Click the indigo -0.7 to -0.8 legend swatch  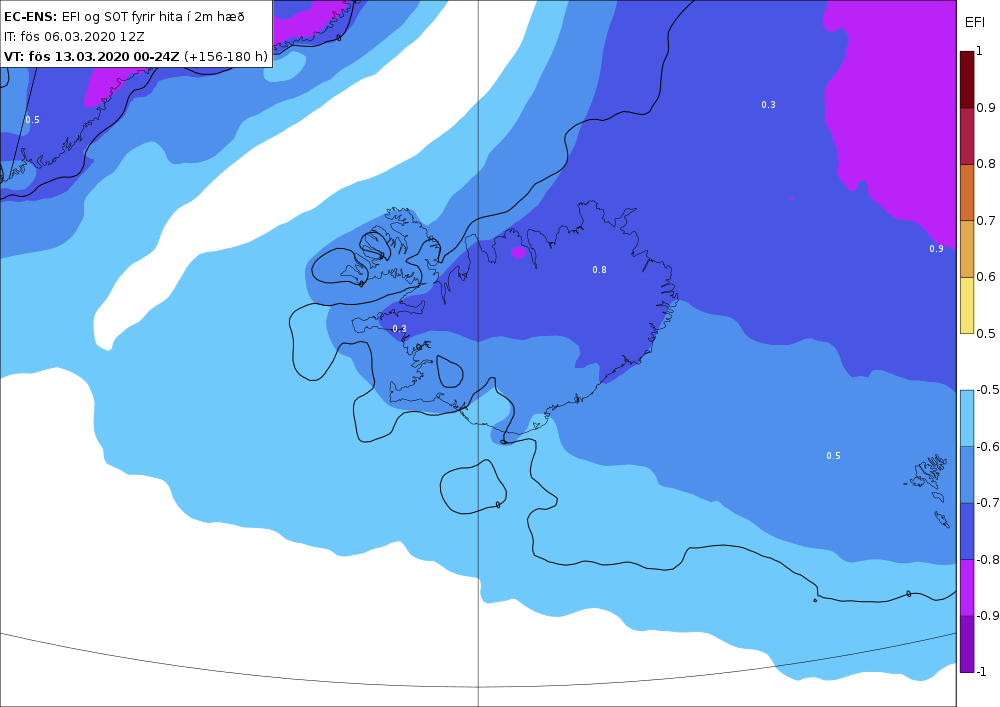tap(967, 531)
